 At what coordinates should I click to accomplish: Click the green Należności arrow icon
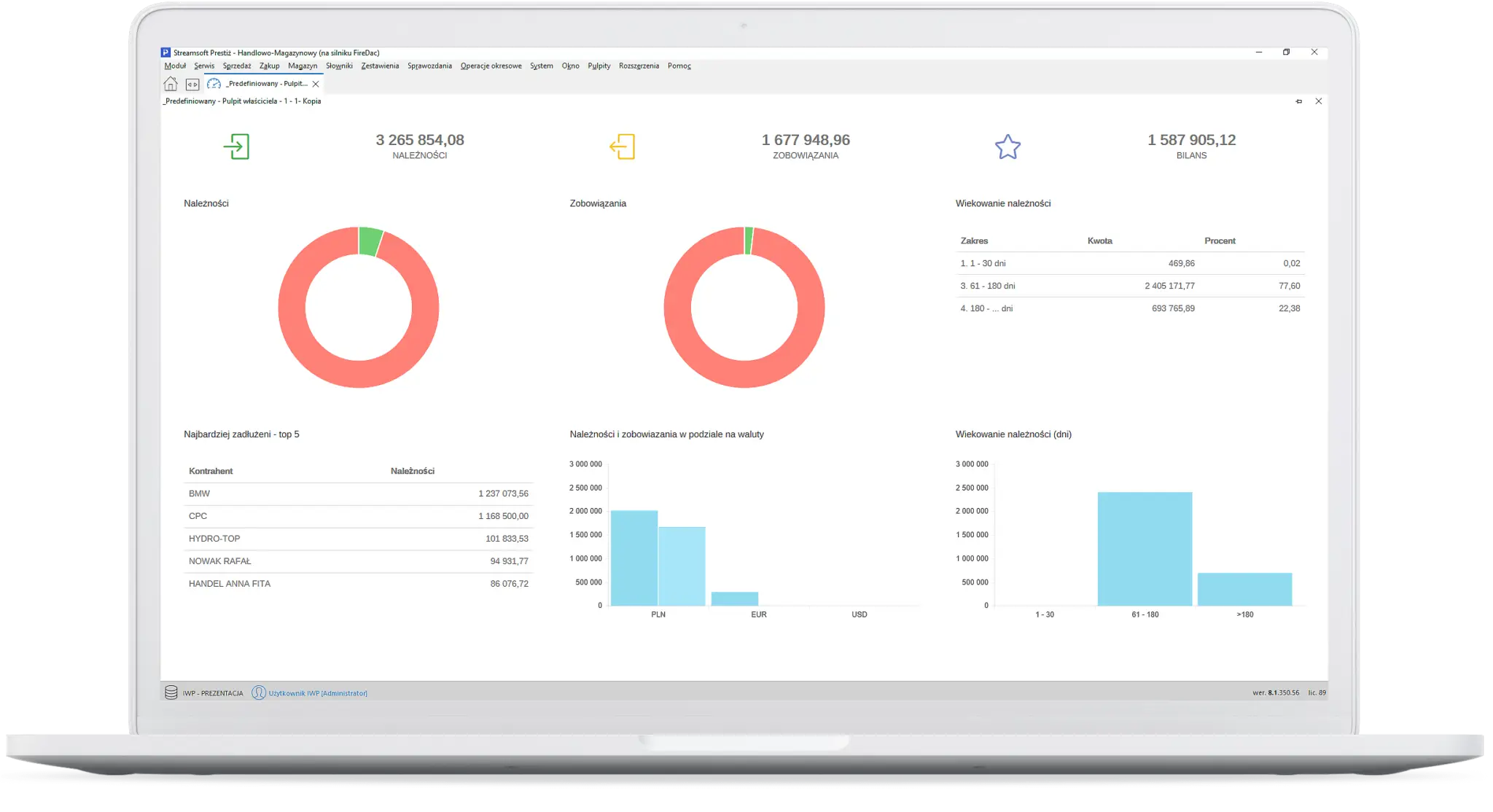[x=236, y=147]
